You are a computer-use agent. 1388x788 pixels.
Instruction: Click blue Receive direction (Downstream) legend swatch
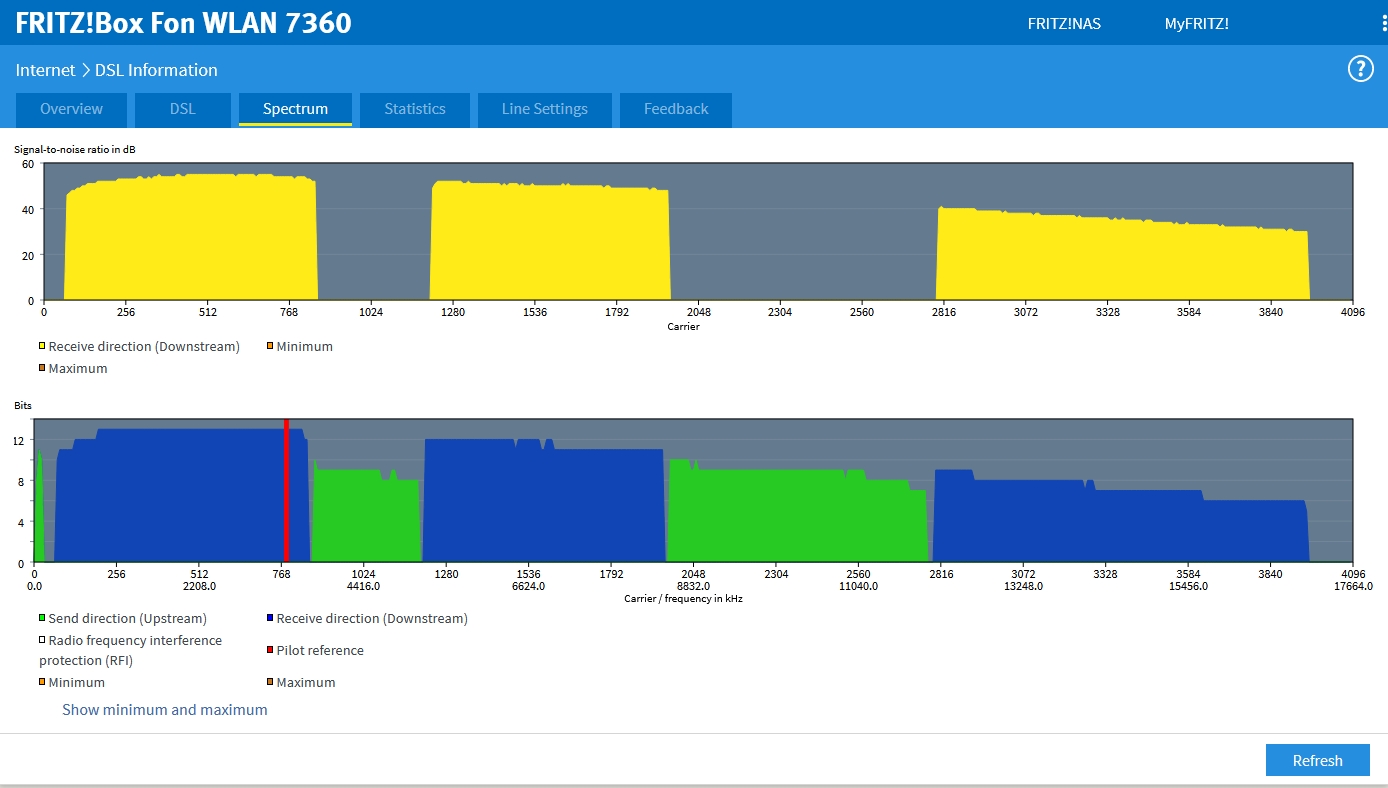coord(270,619)
